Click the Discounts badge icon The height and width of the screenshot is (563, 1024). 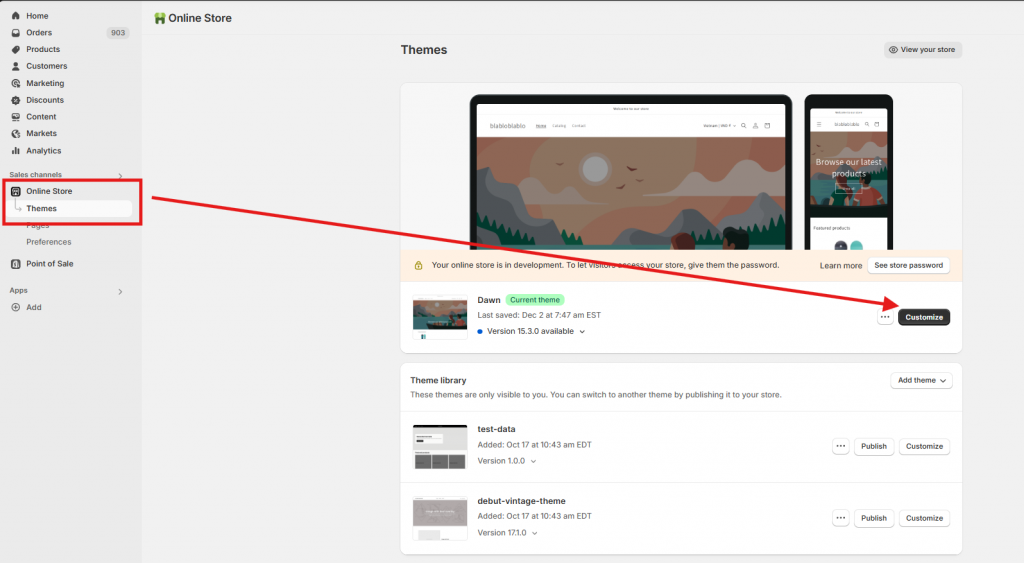click(16, 100)
